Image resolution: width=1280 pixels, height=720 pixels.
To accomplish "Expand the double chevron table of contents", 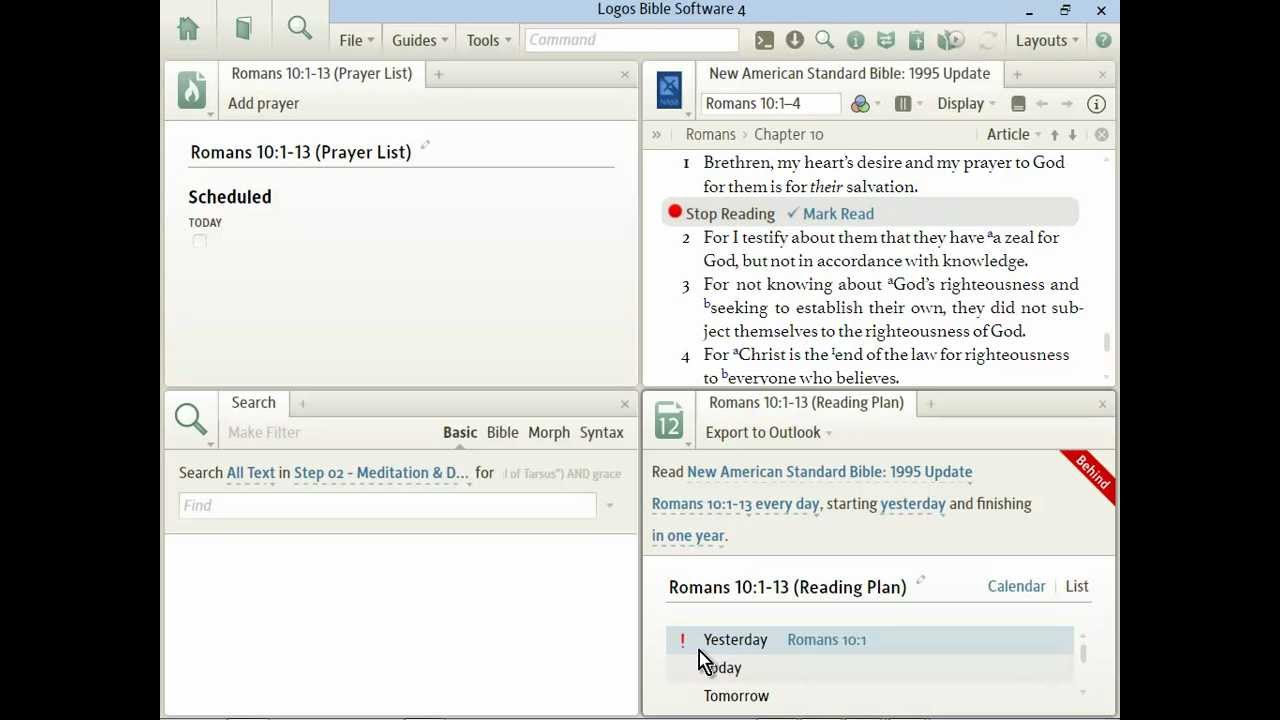I will coord(656,134).
